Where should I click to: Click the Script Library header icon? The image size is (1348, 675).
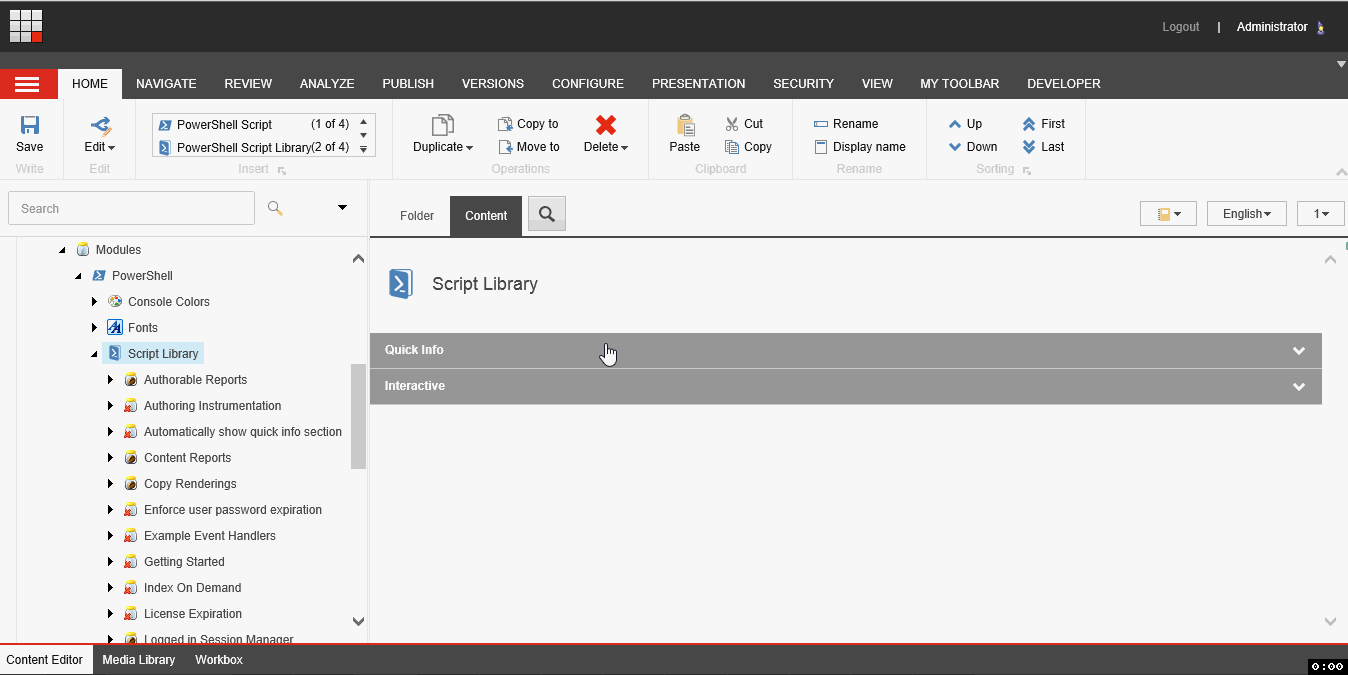tap(400, 284)
